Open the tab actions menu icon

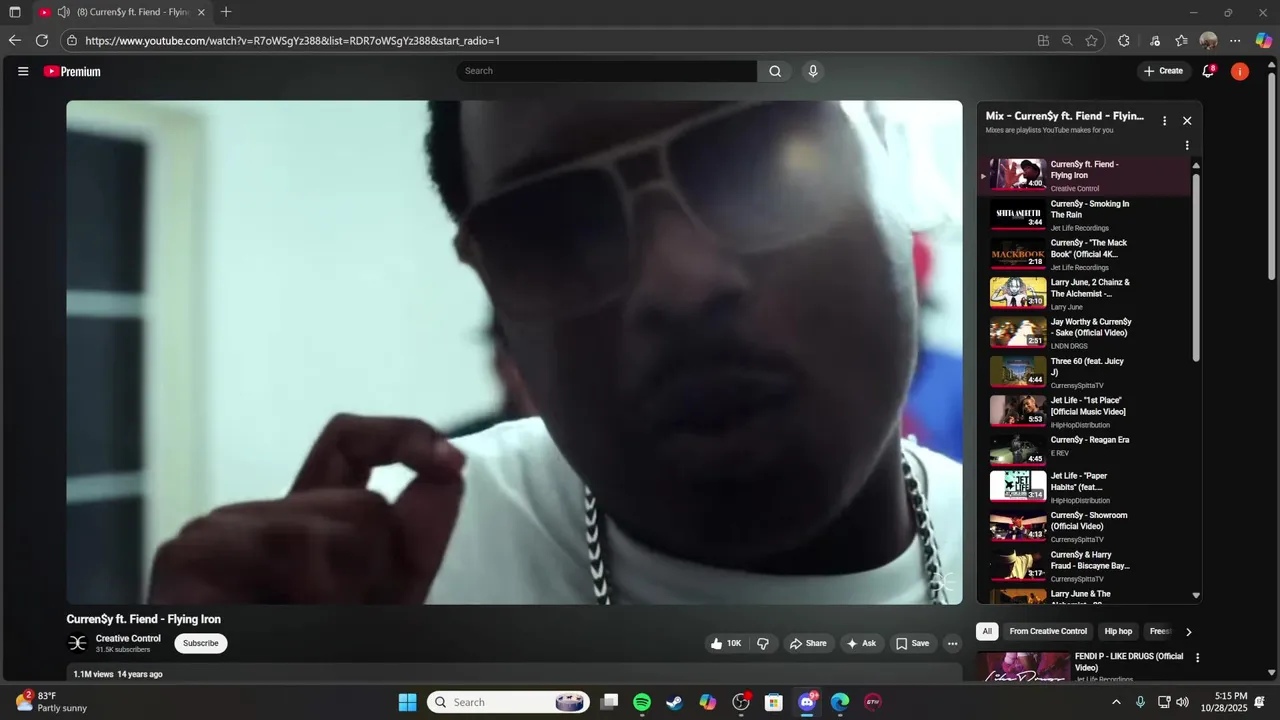15,12
